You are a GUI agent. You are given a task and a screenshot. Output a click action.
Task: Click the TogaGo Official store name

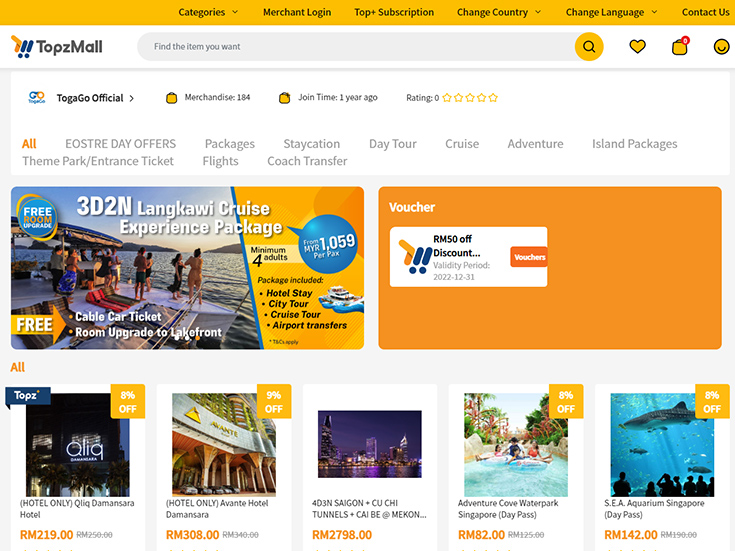[x=90, y=98]
